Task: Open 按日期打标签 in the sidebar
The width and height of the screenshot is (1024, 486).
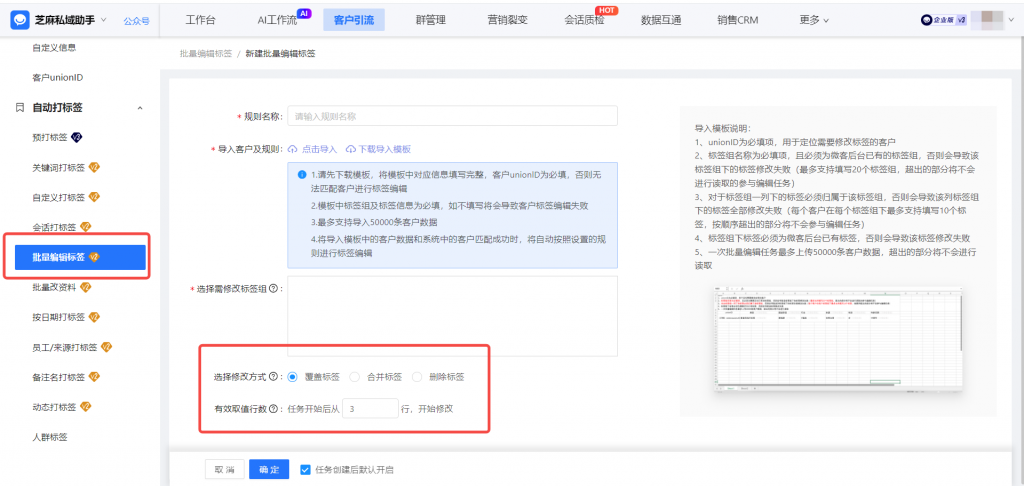Action: pos(58,317)
